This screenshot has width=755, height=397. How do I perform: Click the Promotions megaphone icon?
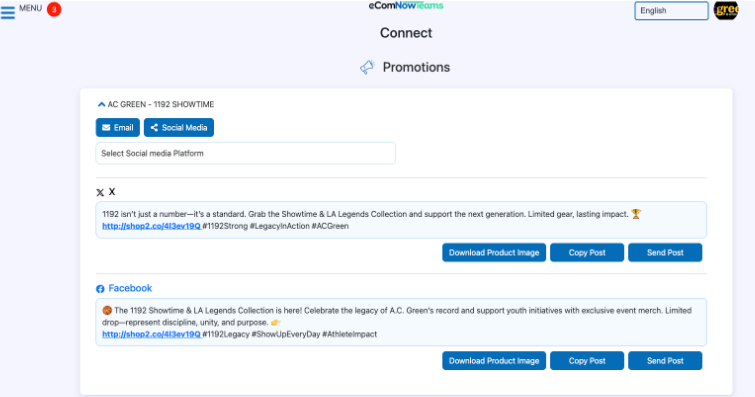coord(367,67)
